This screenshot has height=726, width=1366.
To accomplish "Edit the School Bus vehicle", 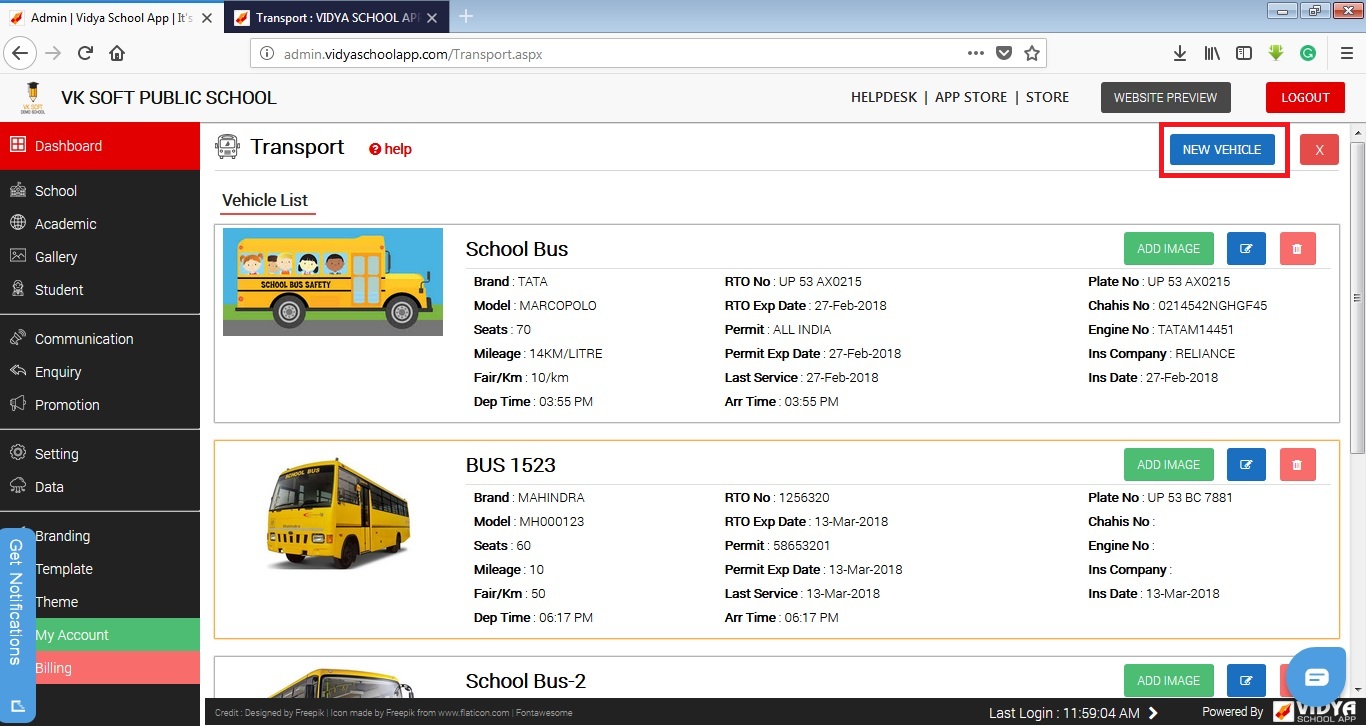I will pyautogui.click(x=1246, y=249).
